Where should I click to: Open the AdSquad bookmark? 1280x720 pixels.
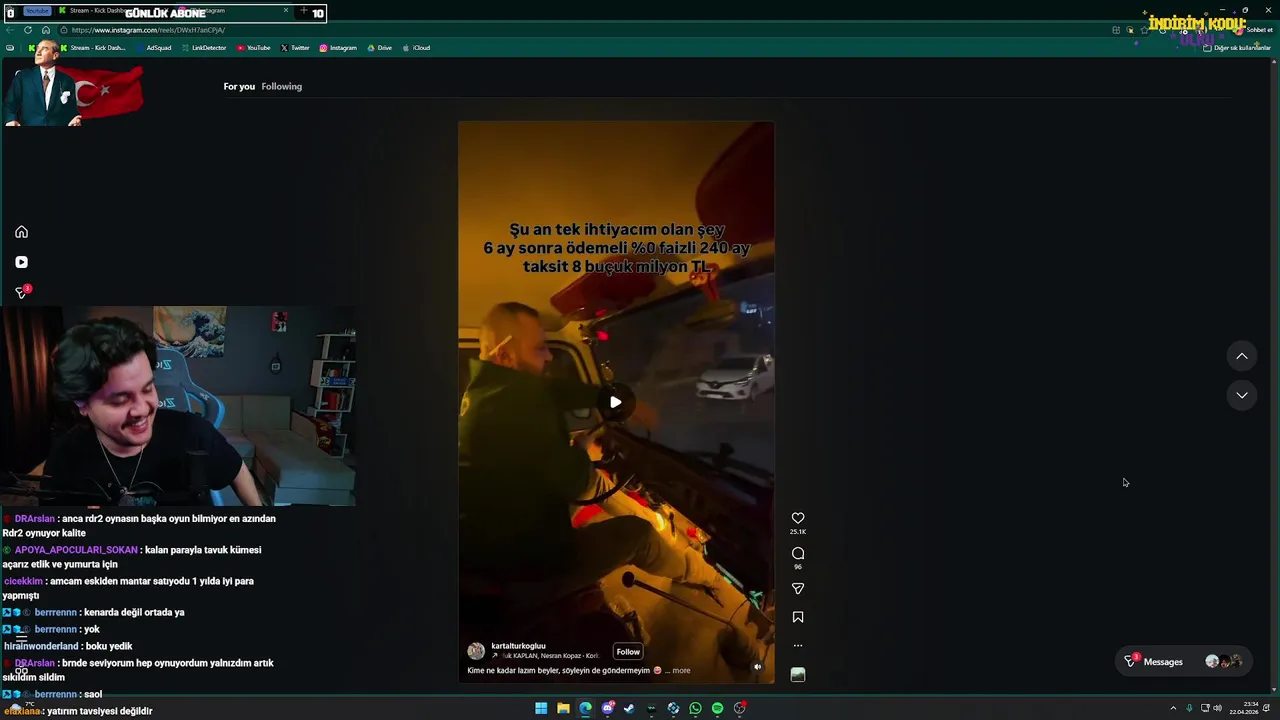coord(154,48)
